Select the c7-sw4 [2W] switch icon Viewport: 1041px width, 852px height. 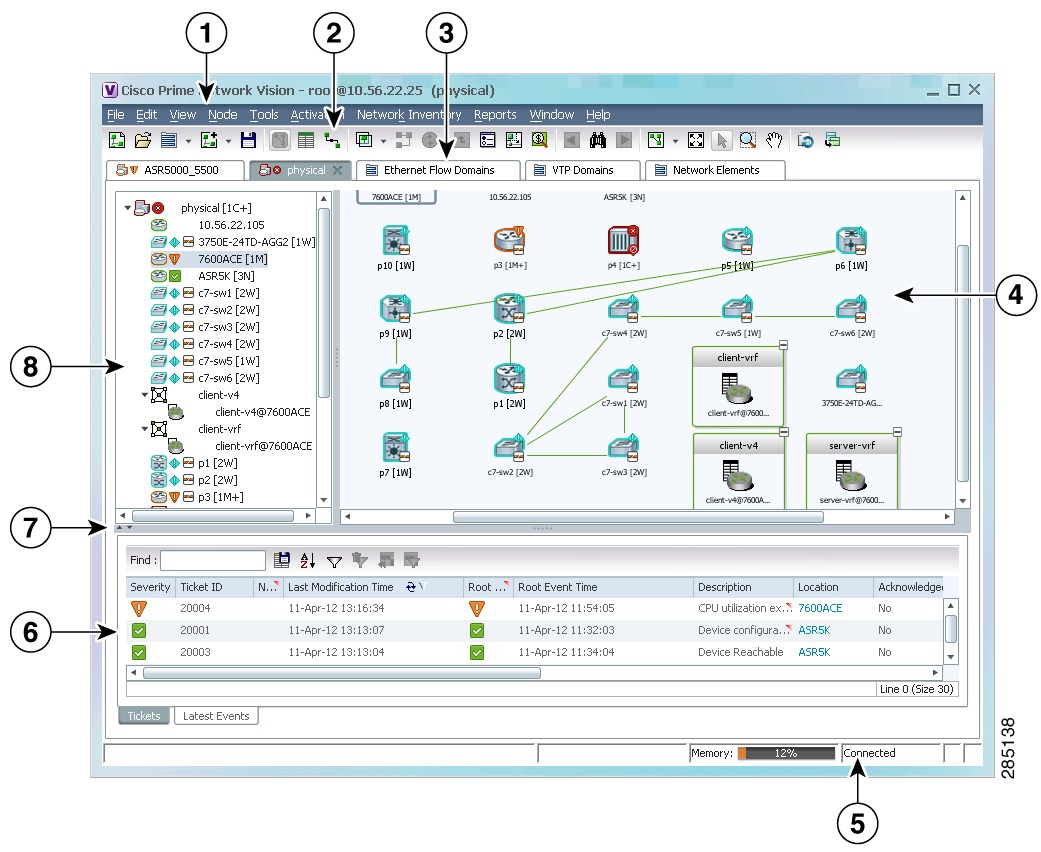click(623, 309)
